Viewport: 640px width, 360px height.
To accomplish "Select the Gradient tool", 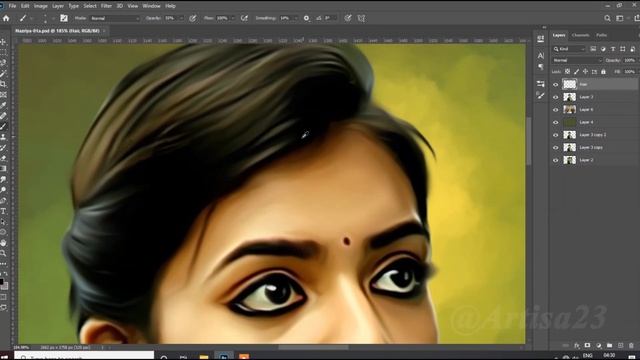I will pos(3,169).
